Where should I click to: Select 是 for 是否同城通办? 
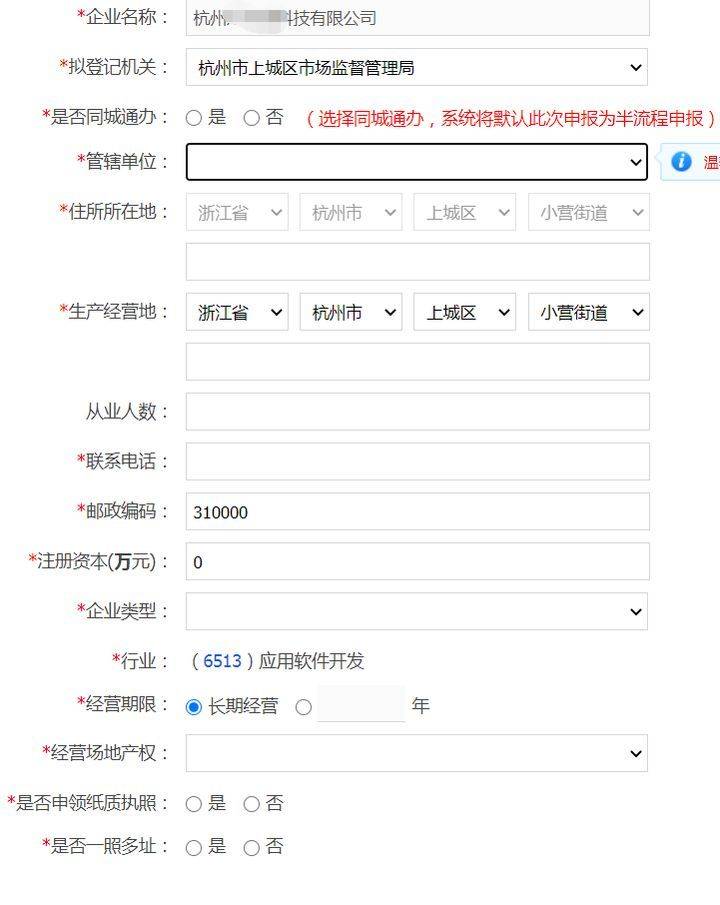click(194, 118)
